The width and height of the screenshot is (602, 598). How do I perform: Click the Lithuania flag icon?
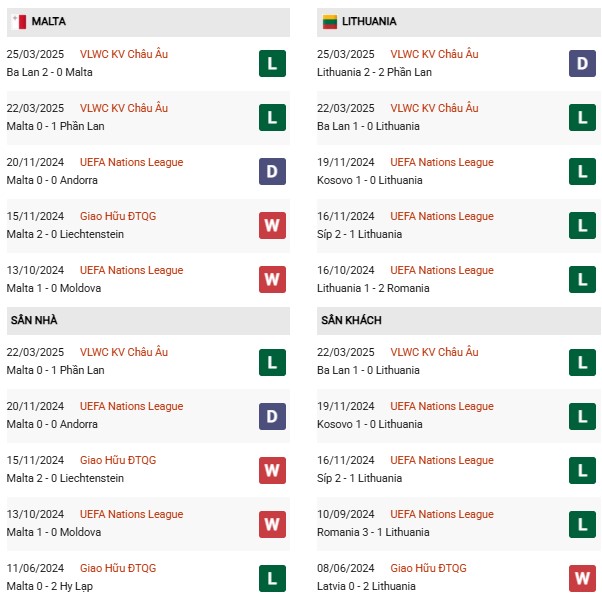[x=329, y=22]
